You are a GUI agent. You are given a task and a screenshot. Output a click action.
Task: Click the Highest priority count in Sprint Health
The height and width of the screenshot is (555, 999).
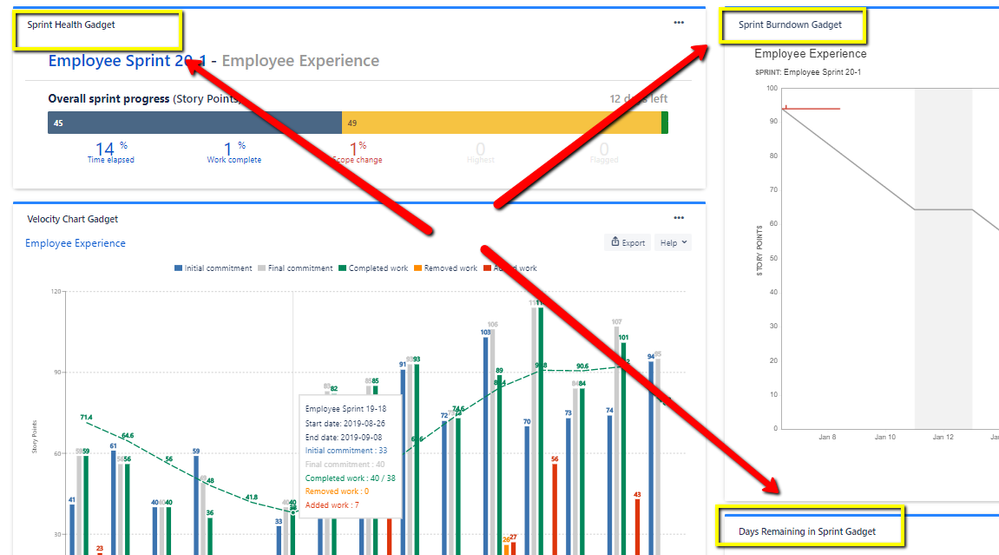pyautogui.click(x=480, y=152)
